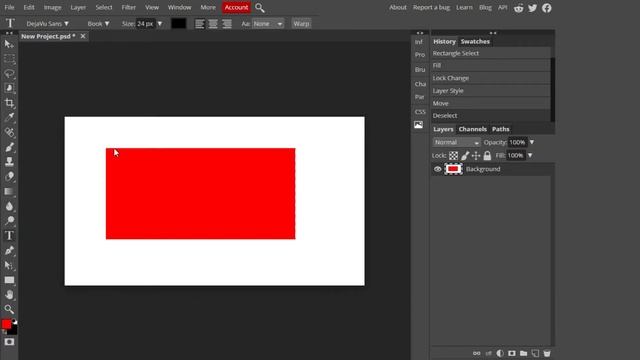Open the Twitter icon link
Viewport: 640px width, 360px height.
(x=532, y=8)
